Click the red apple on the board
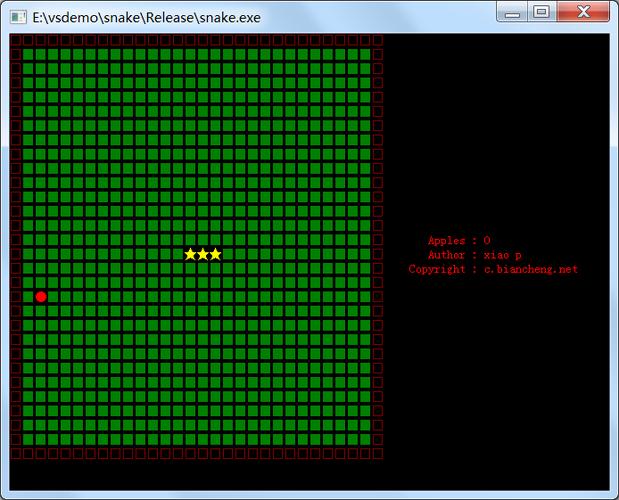619x500 pixels. pyautogui.click(x=41, y=297)
